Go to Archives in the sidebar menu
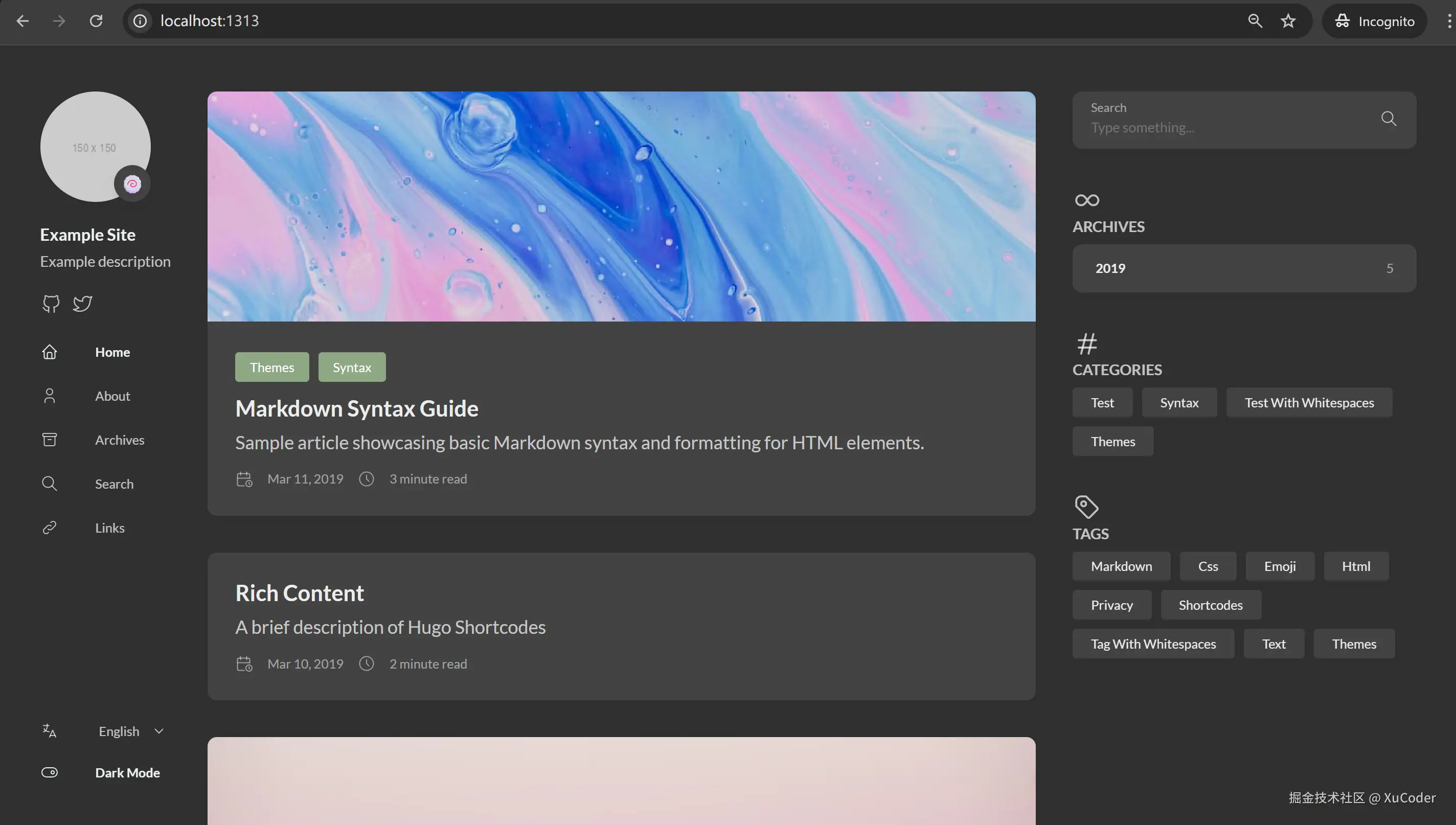Image resolution: width=1456 pixels, height=825 pixels. 119,440
